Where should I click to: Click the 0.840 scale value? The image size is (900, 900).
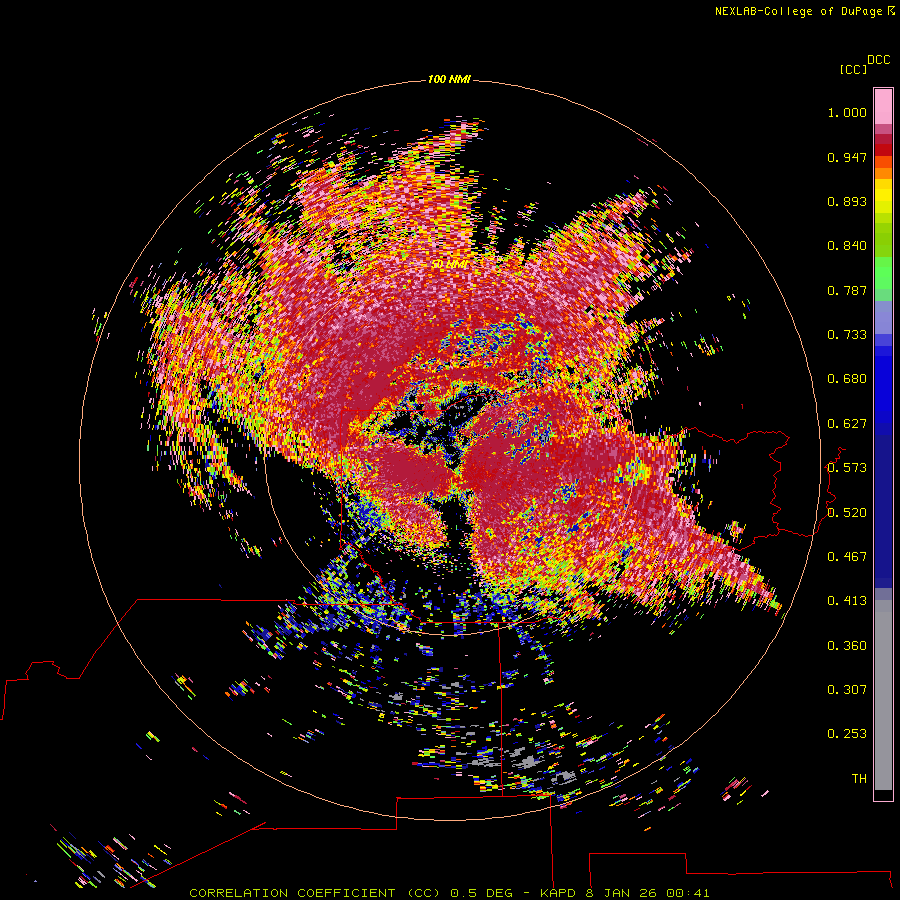tap(847, 246)
